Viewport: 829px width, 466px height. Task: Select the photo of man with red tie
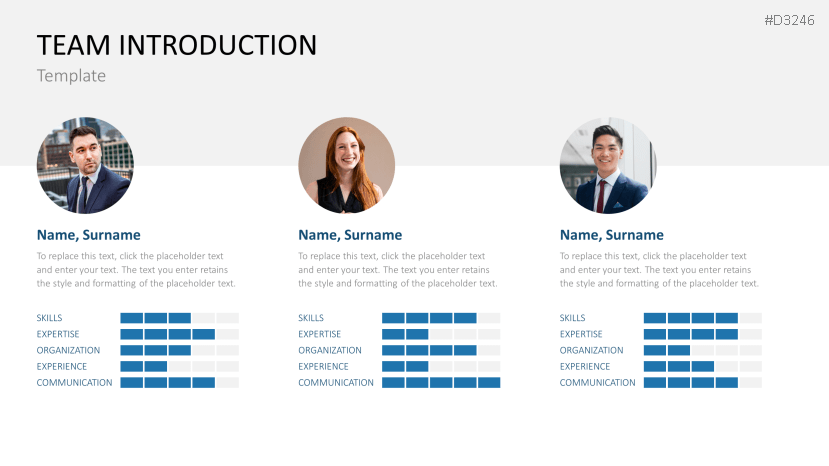pyautogui.click(x=607, y=166)
